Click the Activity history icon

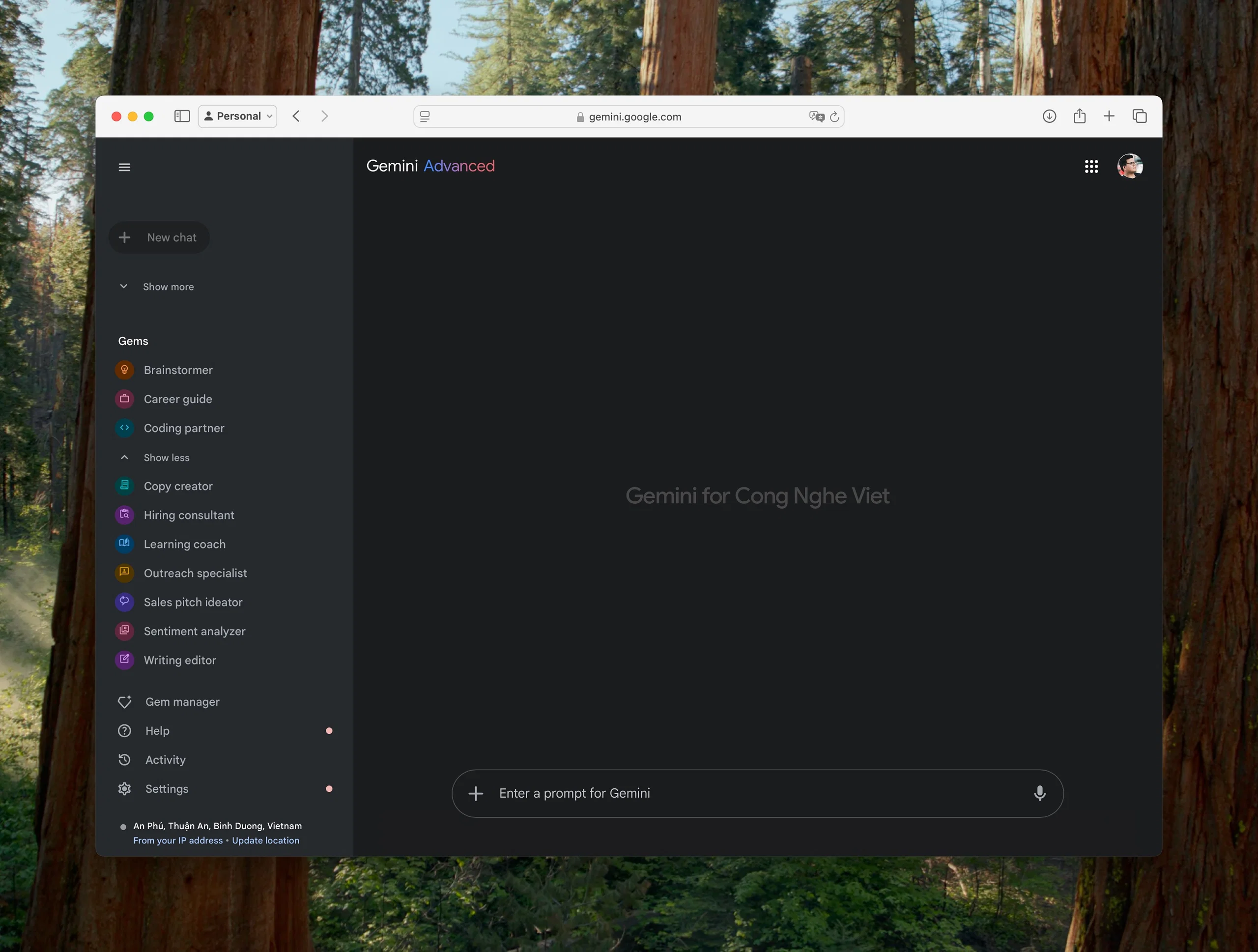coord(125,759)
